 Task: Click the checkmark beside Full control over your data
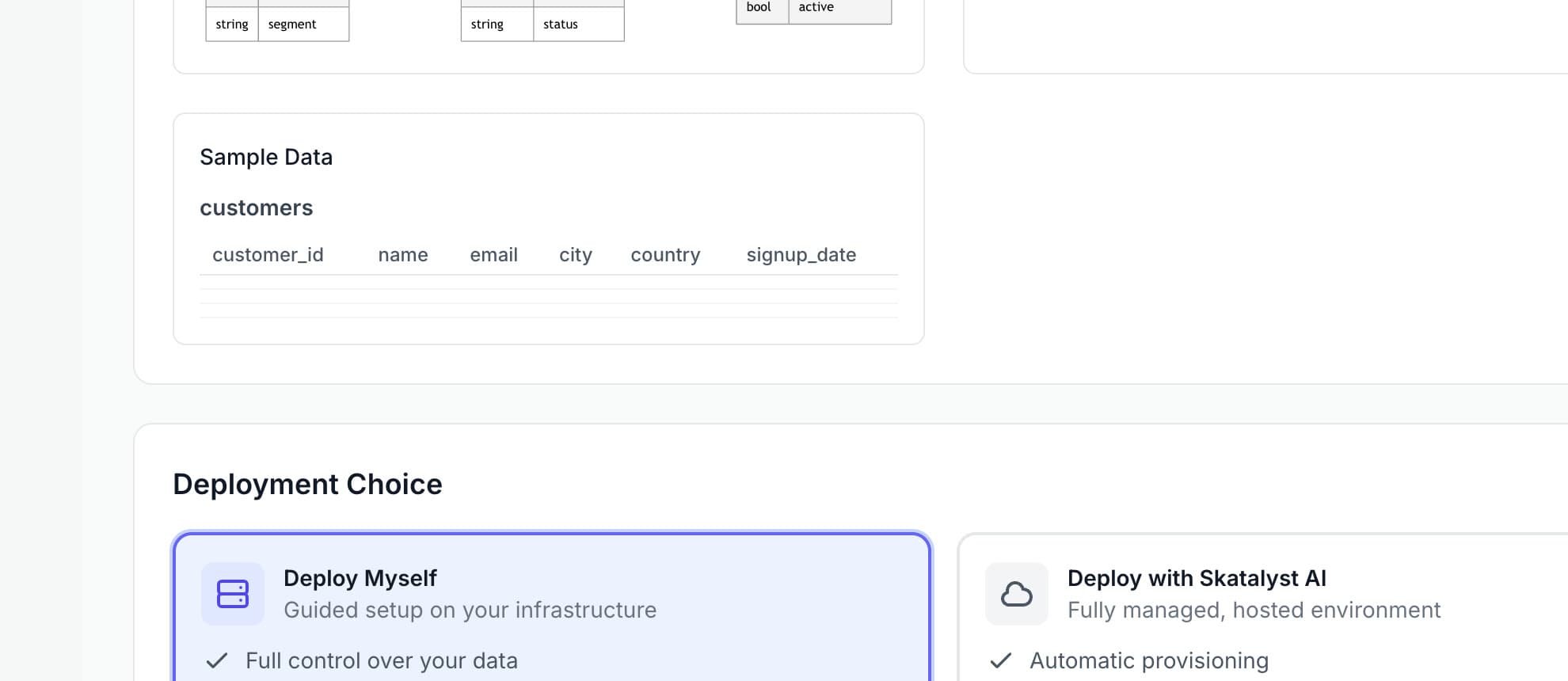coord(217,660)
